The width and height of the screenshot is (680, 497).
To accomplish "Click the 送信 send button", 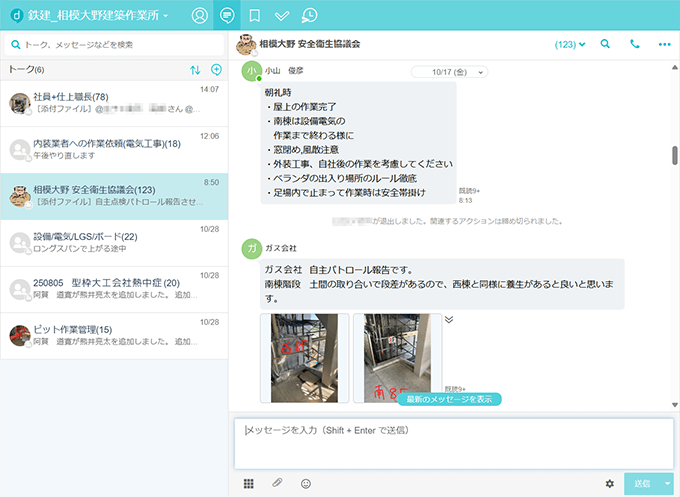I will click(x=642, y=484).
